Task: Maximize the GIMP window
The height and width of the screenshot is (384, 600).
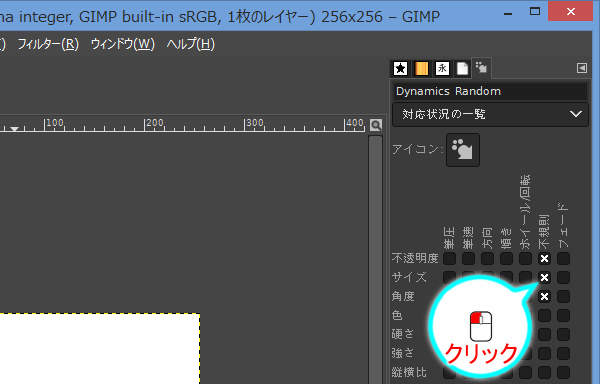Action: pos(535,12)
